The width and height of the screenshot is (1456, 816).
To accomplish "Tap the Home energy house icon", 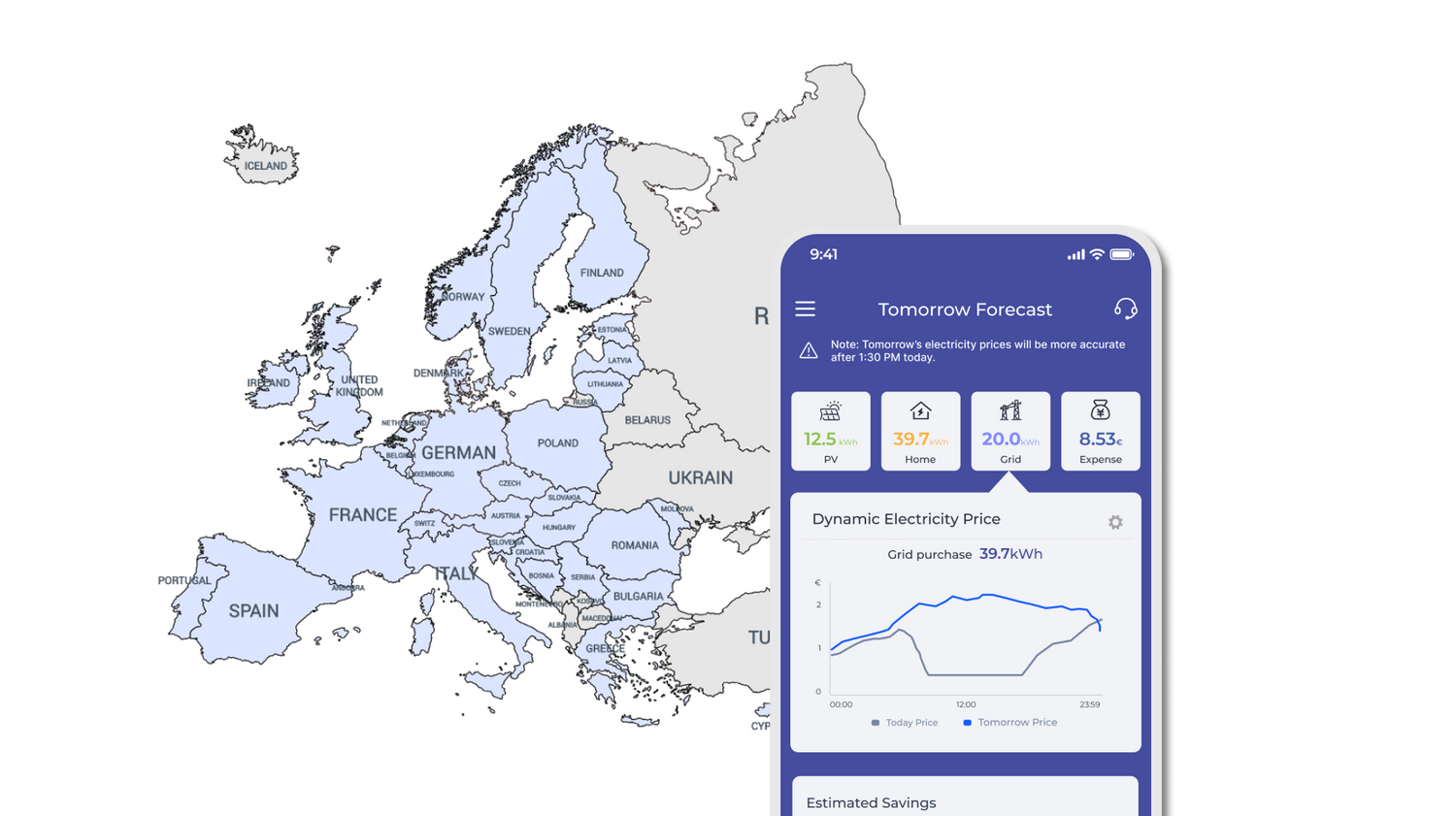I will click(x=920, y=411).
